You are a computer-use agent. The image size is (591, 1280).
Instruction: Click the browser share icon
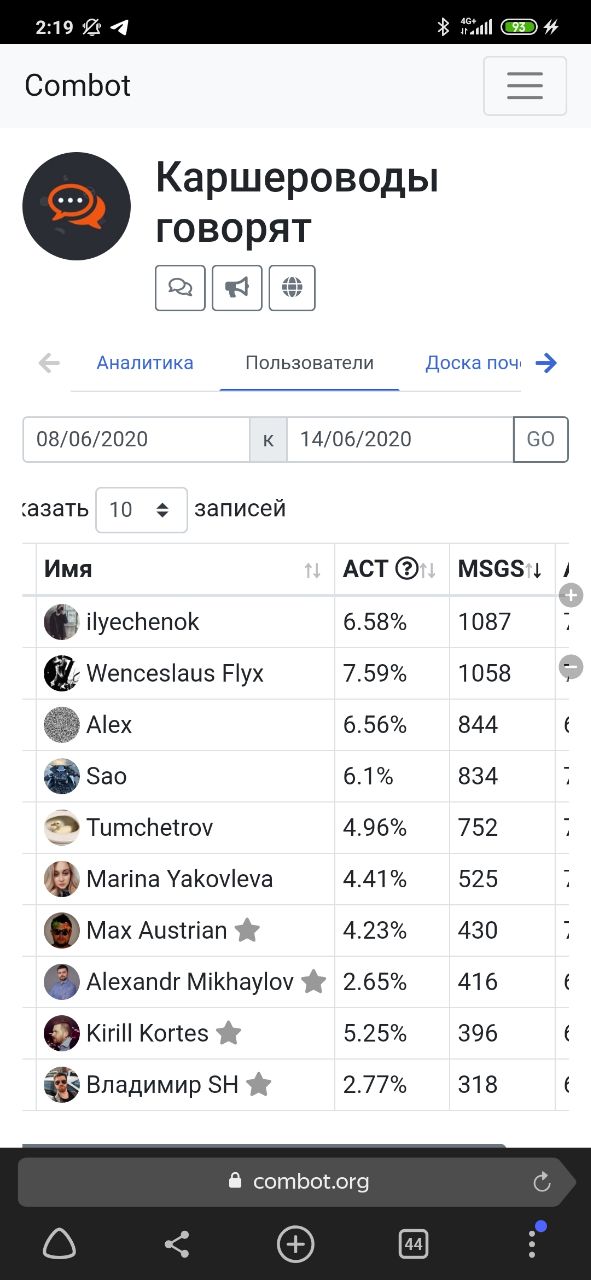point(177,1244)
